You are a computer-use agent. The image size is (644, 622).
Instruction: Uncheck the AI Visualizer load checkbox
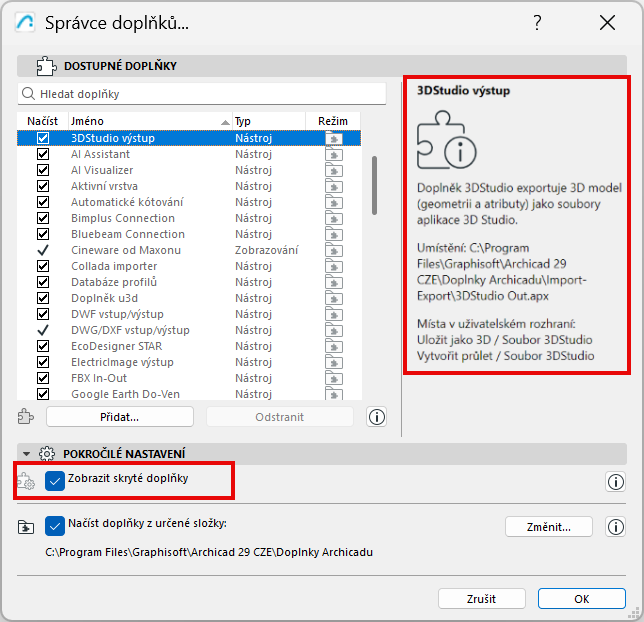click(x=43, y=170)
